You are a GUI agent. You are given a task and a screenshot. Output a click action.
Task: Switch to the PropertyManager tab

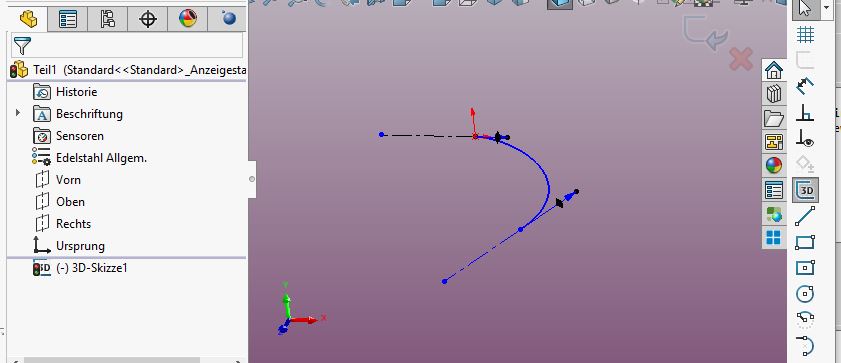(x=68, y=20)
